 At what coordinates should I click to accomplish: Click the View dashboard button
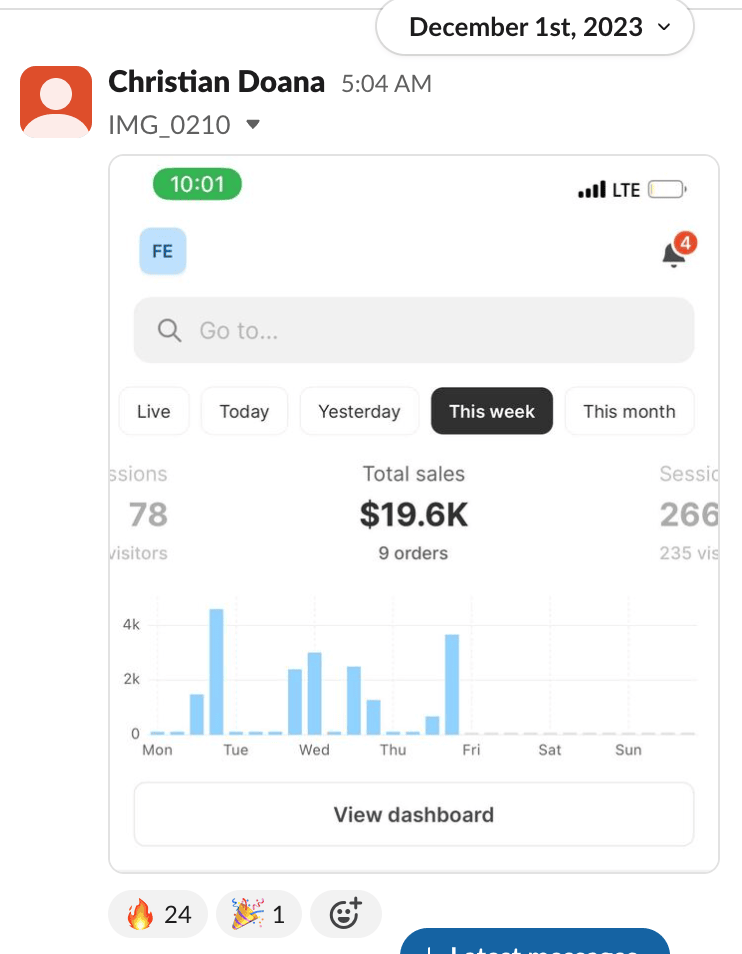point(413,814)
